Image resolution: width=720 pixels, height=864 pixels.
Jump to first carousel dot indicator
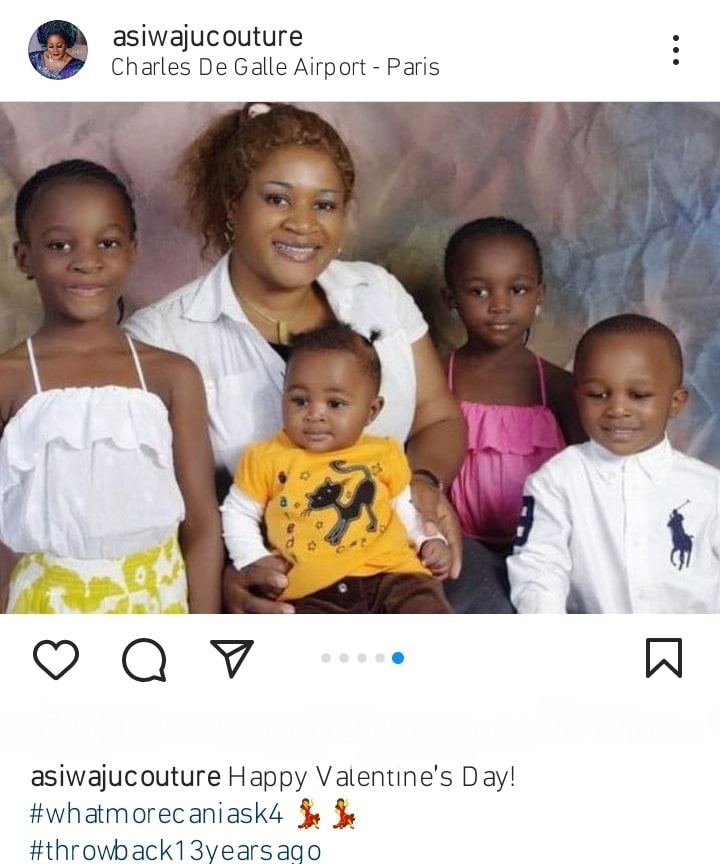[326, 658]
